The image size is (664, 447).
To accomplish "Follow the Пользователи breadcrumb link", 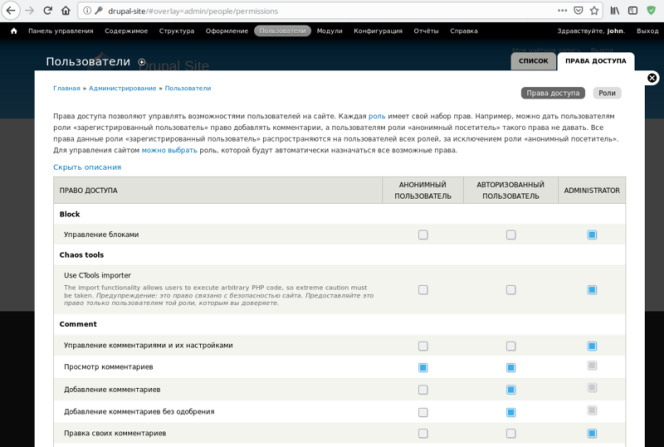I will point(188,88).
